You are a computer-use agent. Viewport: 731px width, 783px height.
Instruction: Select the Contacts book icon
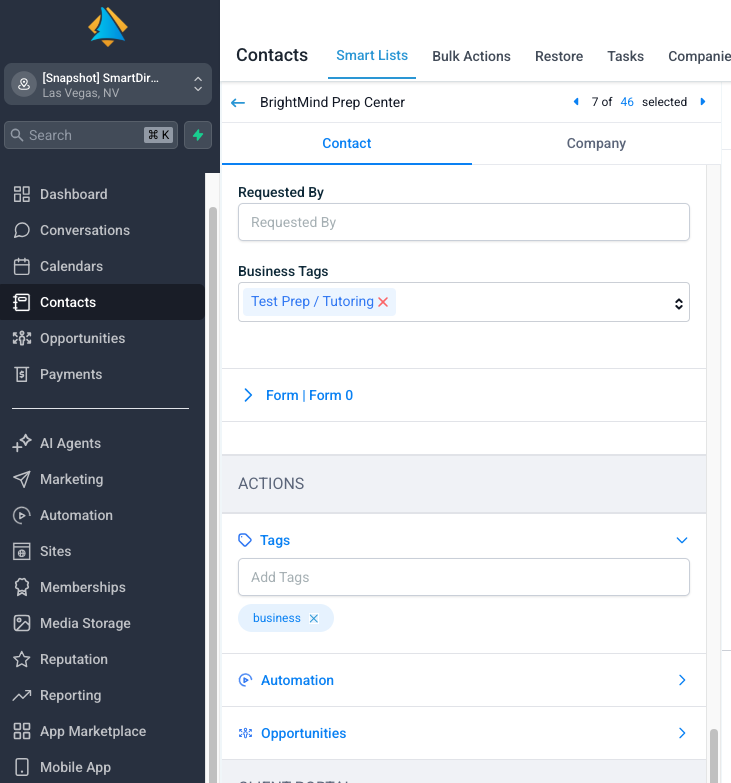21,302
